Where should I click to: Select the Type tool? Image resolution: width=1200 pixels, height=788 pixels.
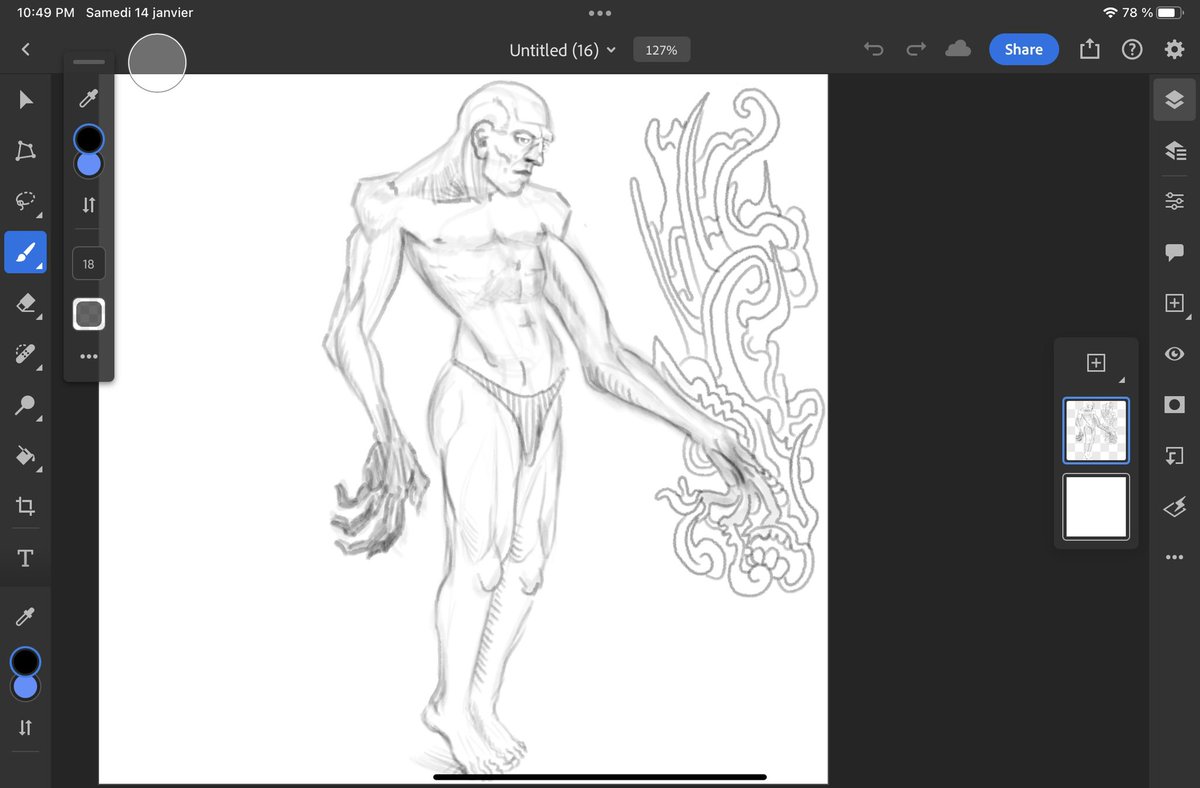pyautogui.click(x=26, y=558)
